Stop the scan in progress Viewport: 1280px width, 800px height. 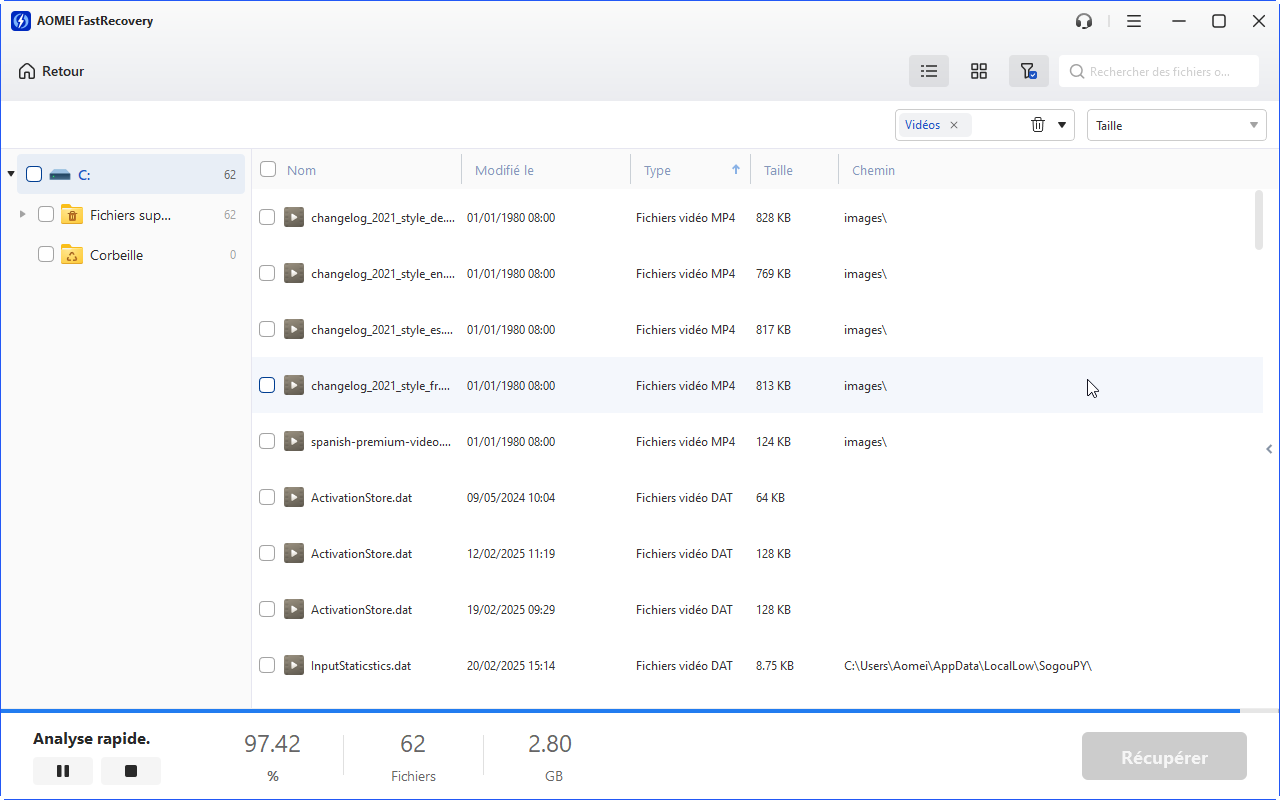coord(130,771)
